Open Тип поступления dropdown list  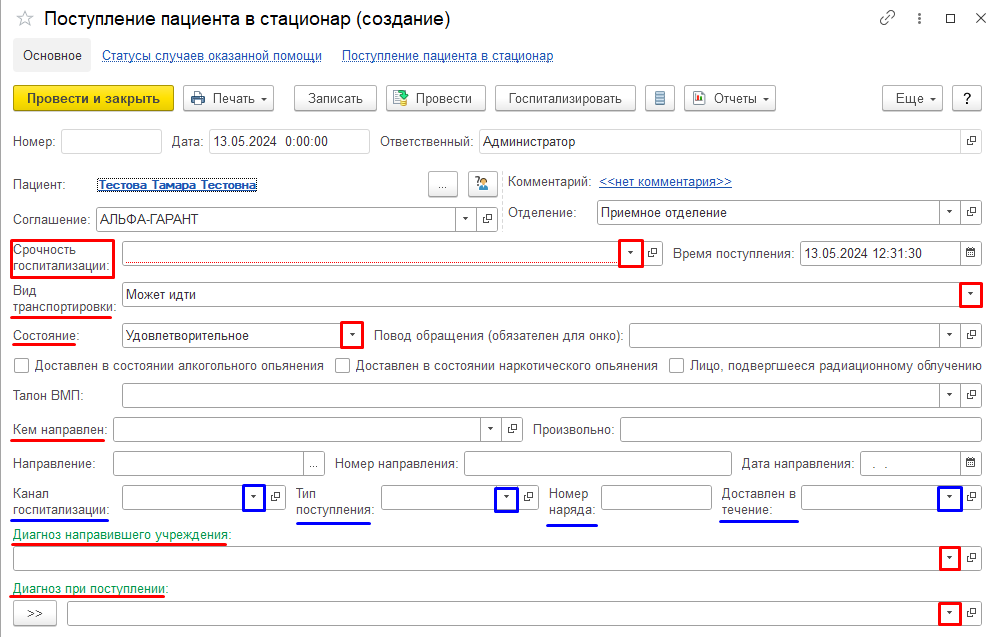pyautogui.click(x=506, y=497)
